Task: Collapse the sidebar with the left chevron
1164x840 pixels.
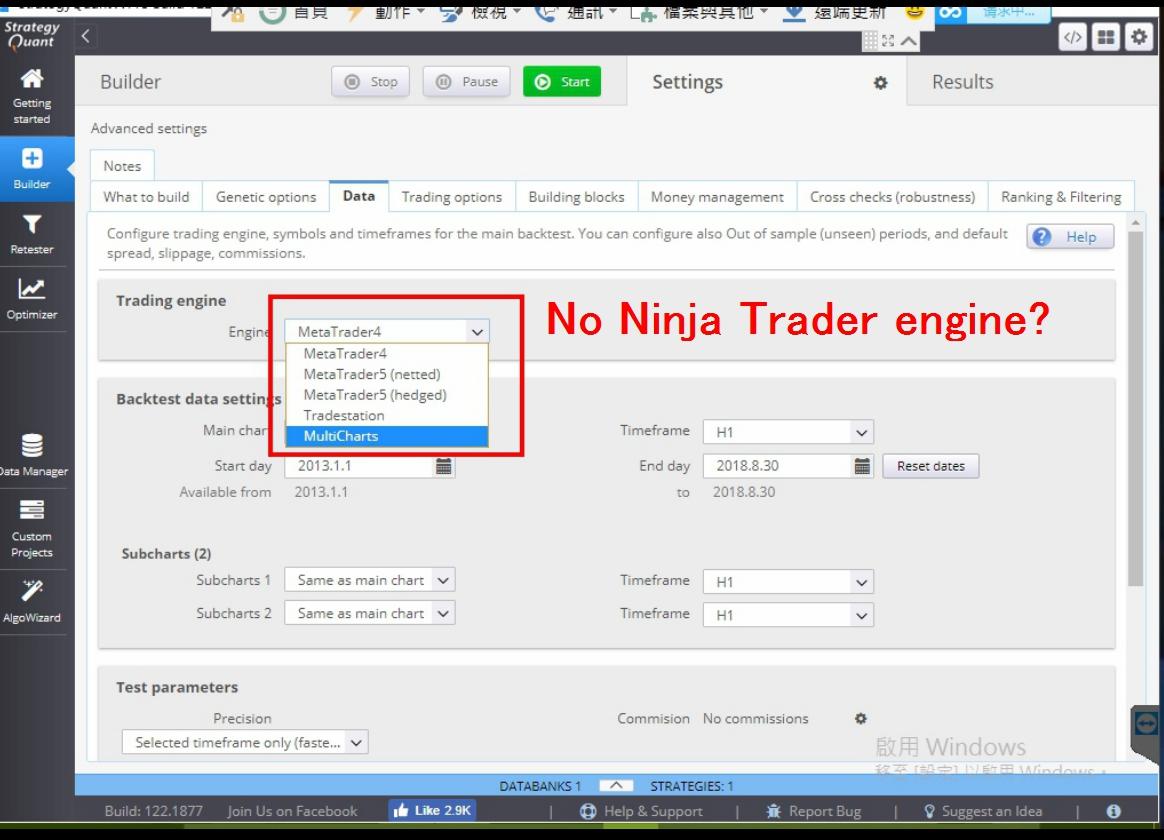Action: [x=85, y=36]
